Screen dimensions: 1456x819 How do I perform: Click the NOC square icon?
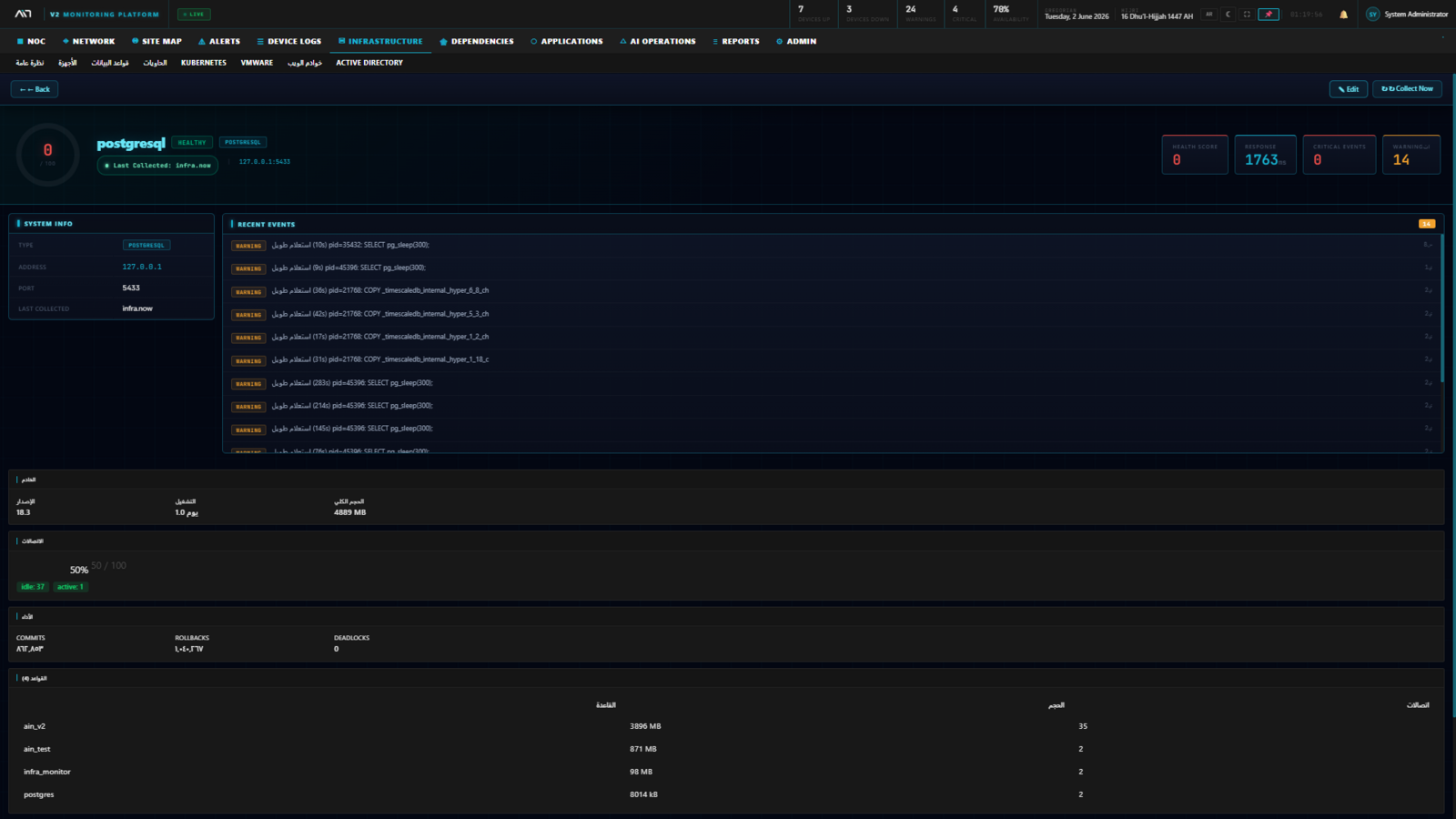(20, 41)
